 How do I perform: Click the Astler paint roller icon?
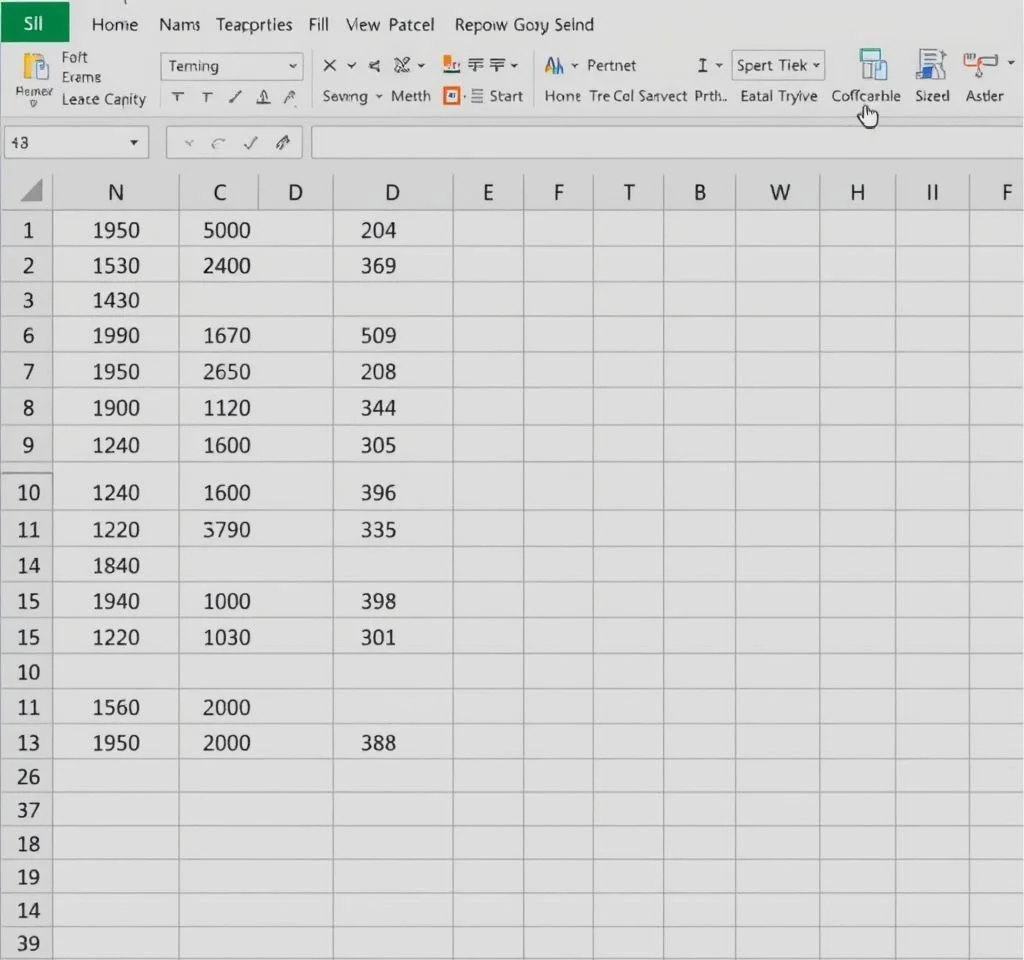click(981, 65)
